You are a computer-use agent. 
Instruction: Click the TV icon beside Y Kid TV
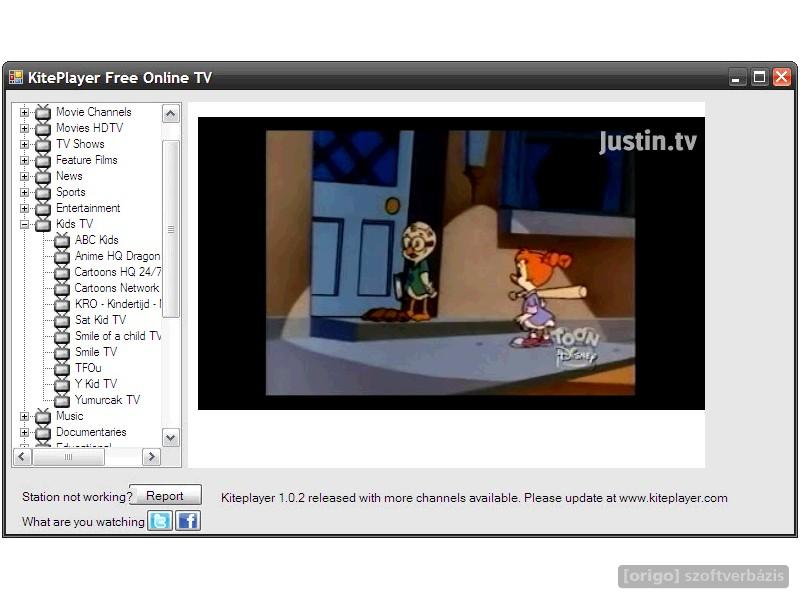point(62,384)
